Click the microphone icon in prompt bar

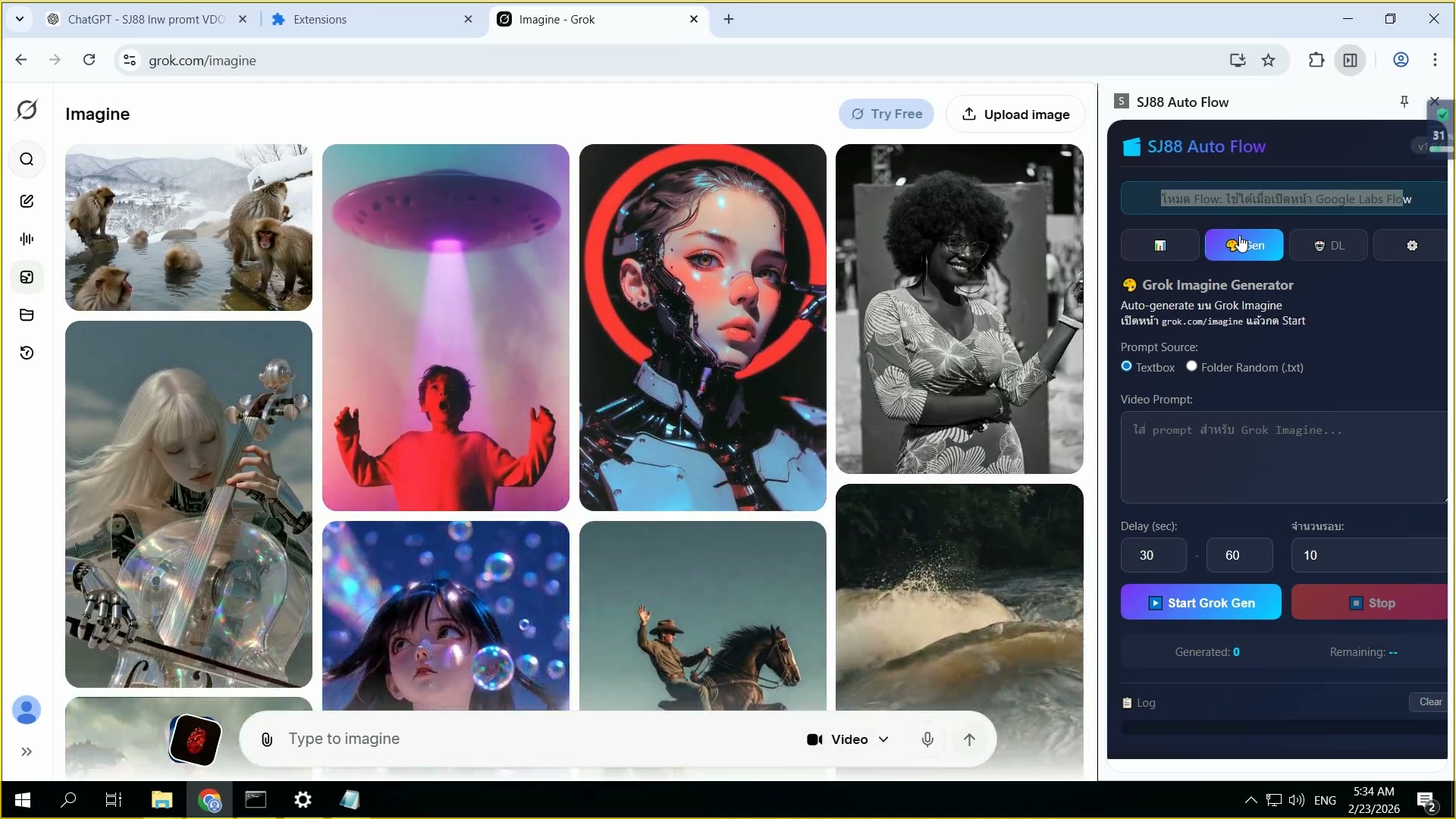(927, 739)
